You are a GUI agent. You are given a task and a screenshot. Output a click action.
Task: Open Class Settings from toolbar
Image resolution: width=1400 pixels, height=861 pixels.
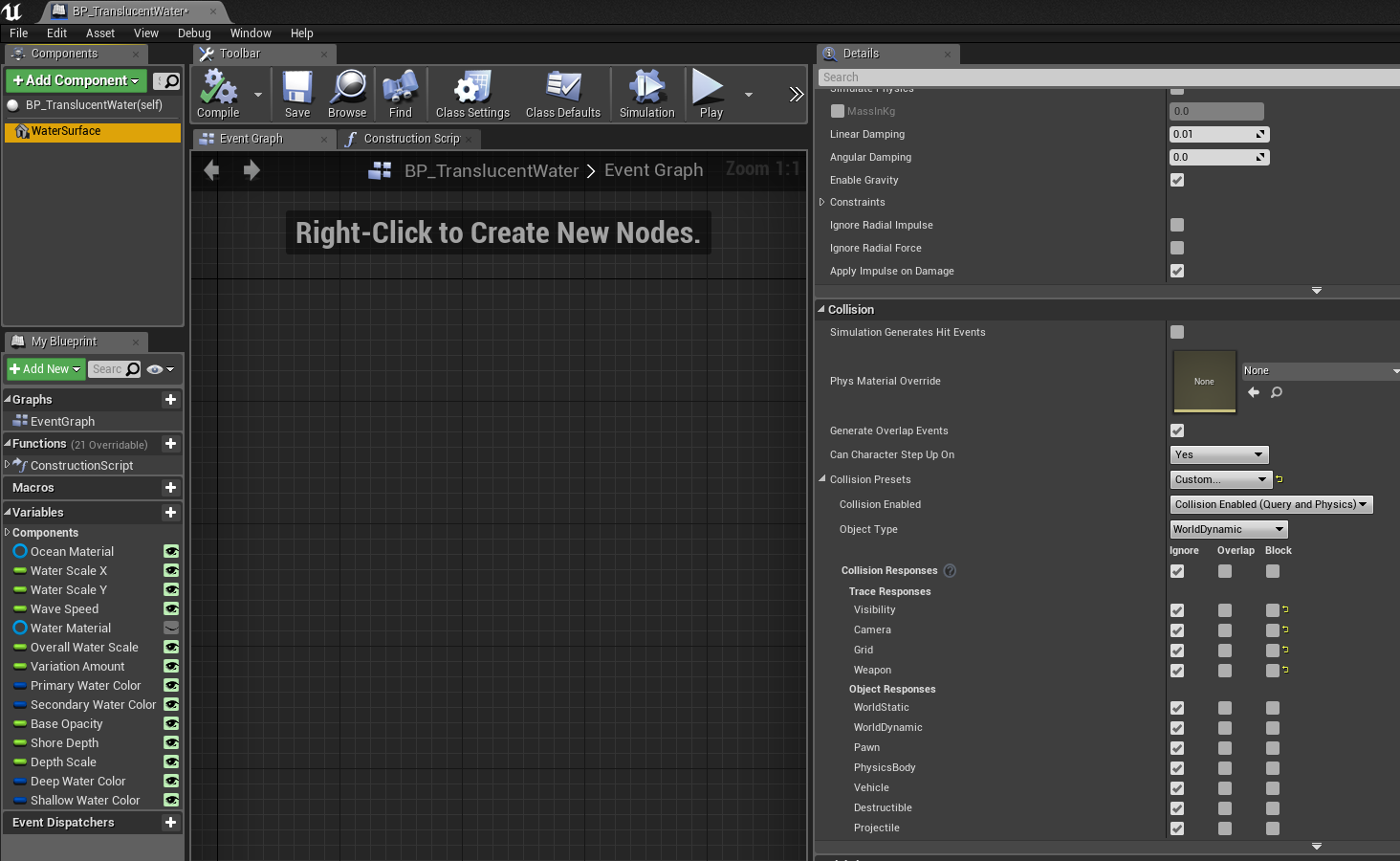472,94
